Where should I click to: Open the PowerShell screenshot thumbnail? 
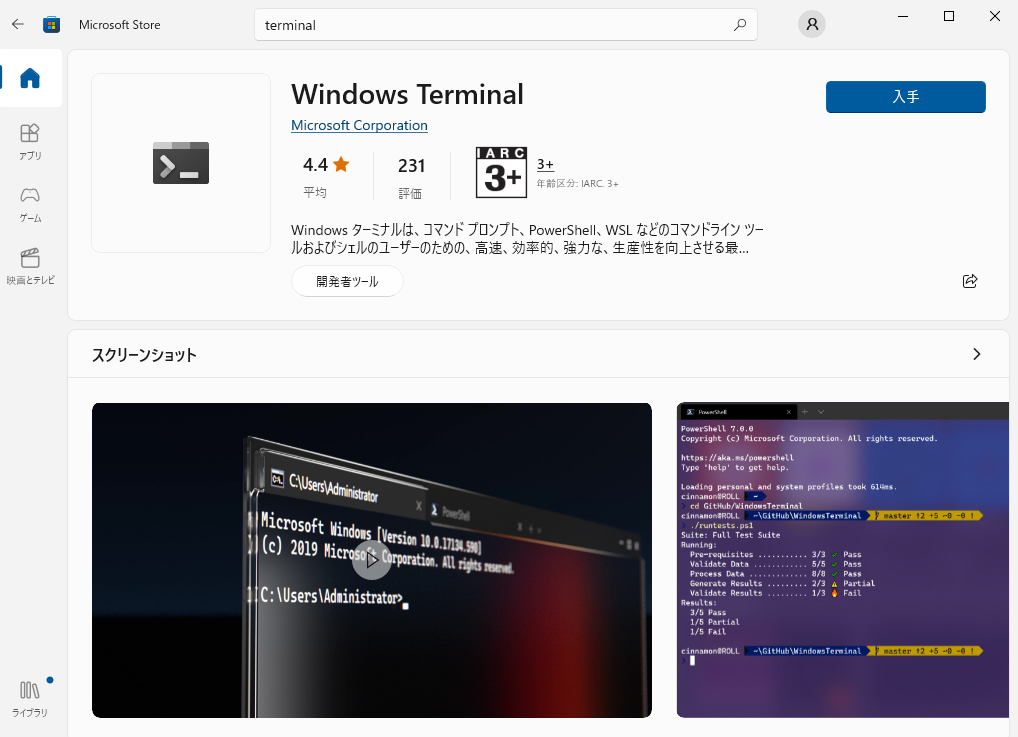[843, 560]
